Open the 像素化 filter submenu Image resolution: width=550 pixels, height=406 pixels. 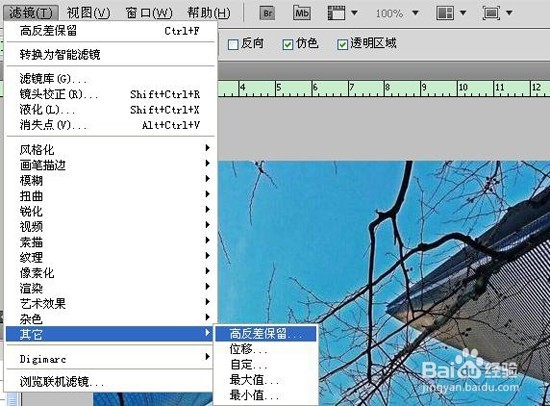(110, 273)
